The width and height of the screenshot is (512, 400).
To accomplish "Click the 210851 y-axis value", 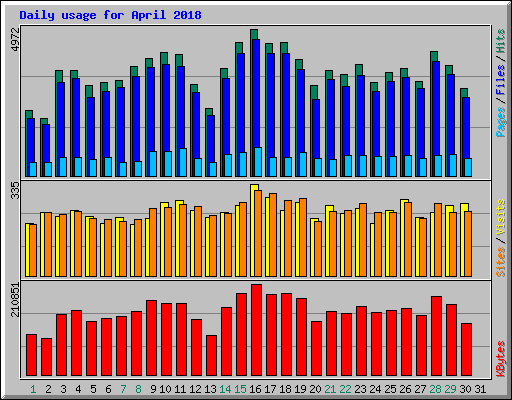I will (x=16, y=300).
